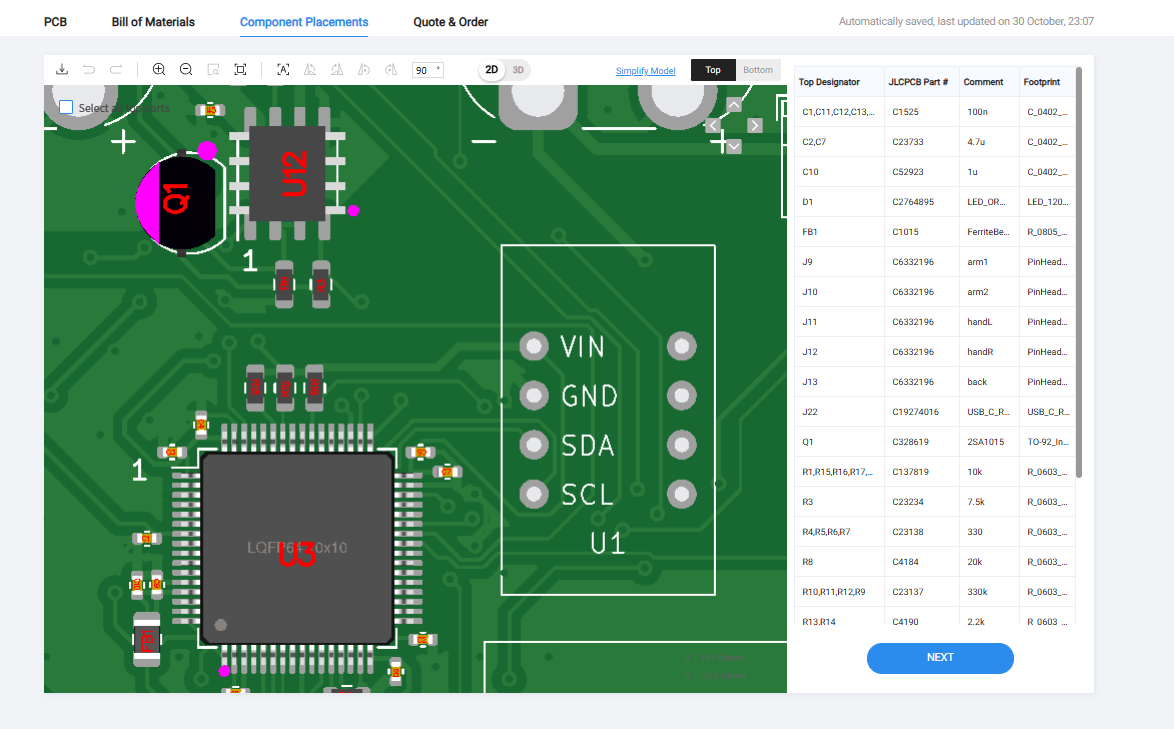Zoom out using the magnifier minus icon
Screen dimensions: 1174x729
tap(186, 69)
